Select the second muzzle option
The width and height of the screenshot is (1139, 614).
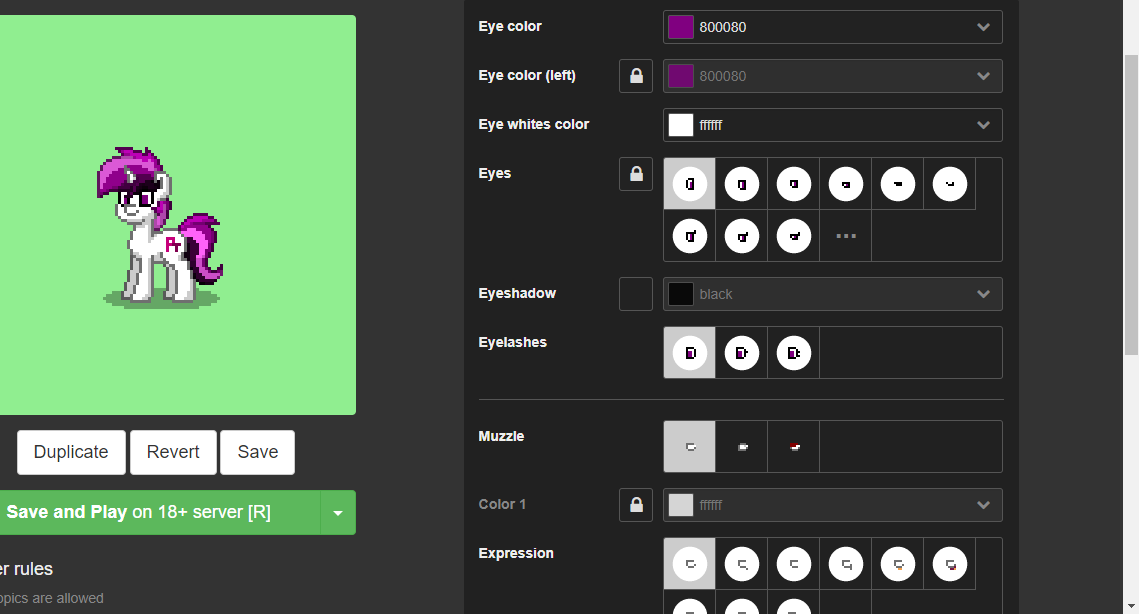[x=742, y=447]
